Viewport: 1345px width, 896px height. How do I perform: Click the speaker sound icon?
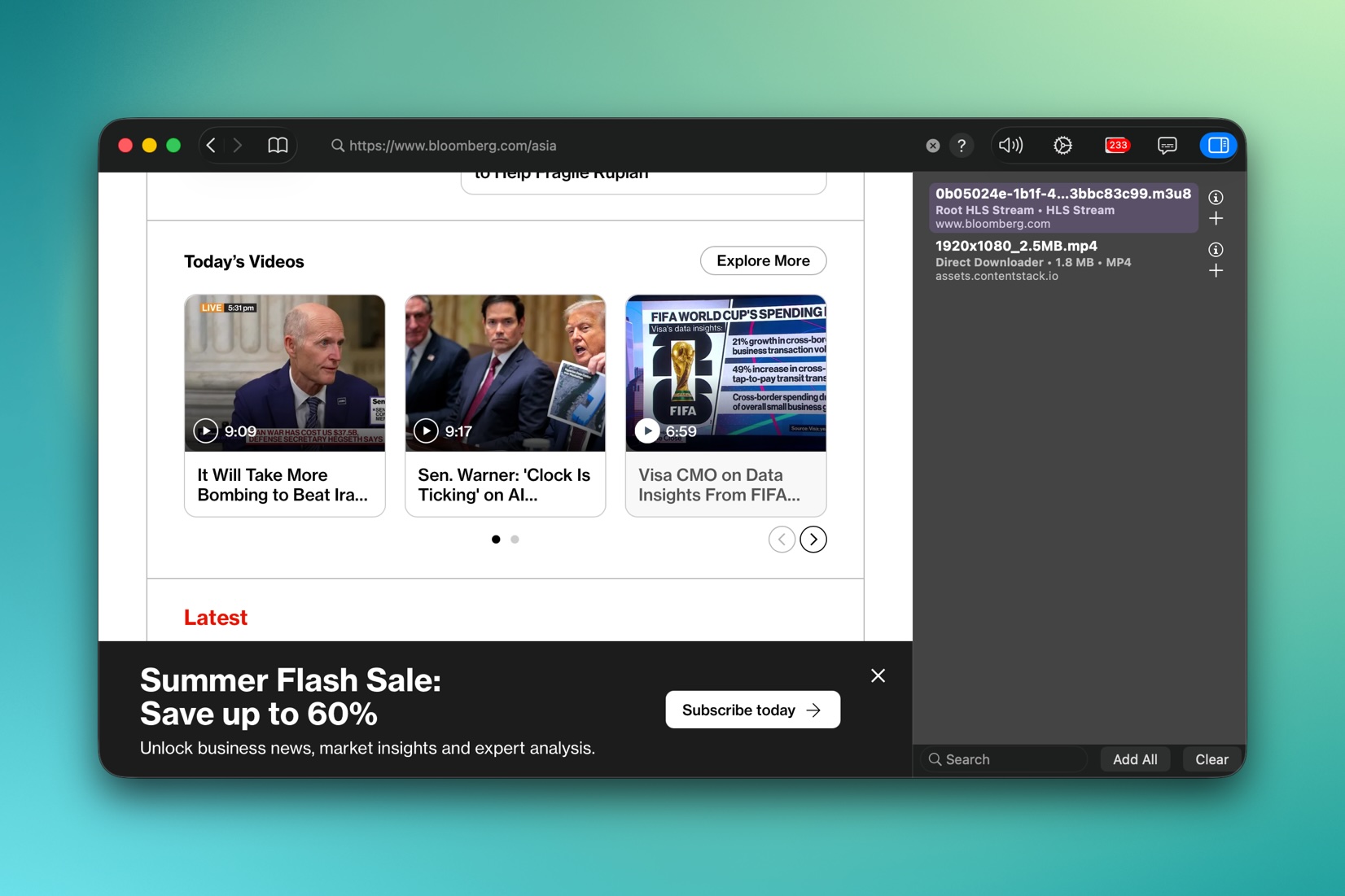(1010, 146)
